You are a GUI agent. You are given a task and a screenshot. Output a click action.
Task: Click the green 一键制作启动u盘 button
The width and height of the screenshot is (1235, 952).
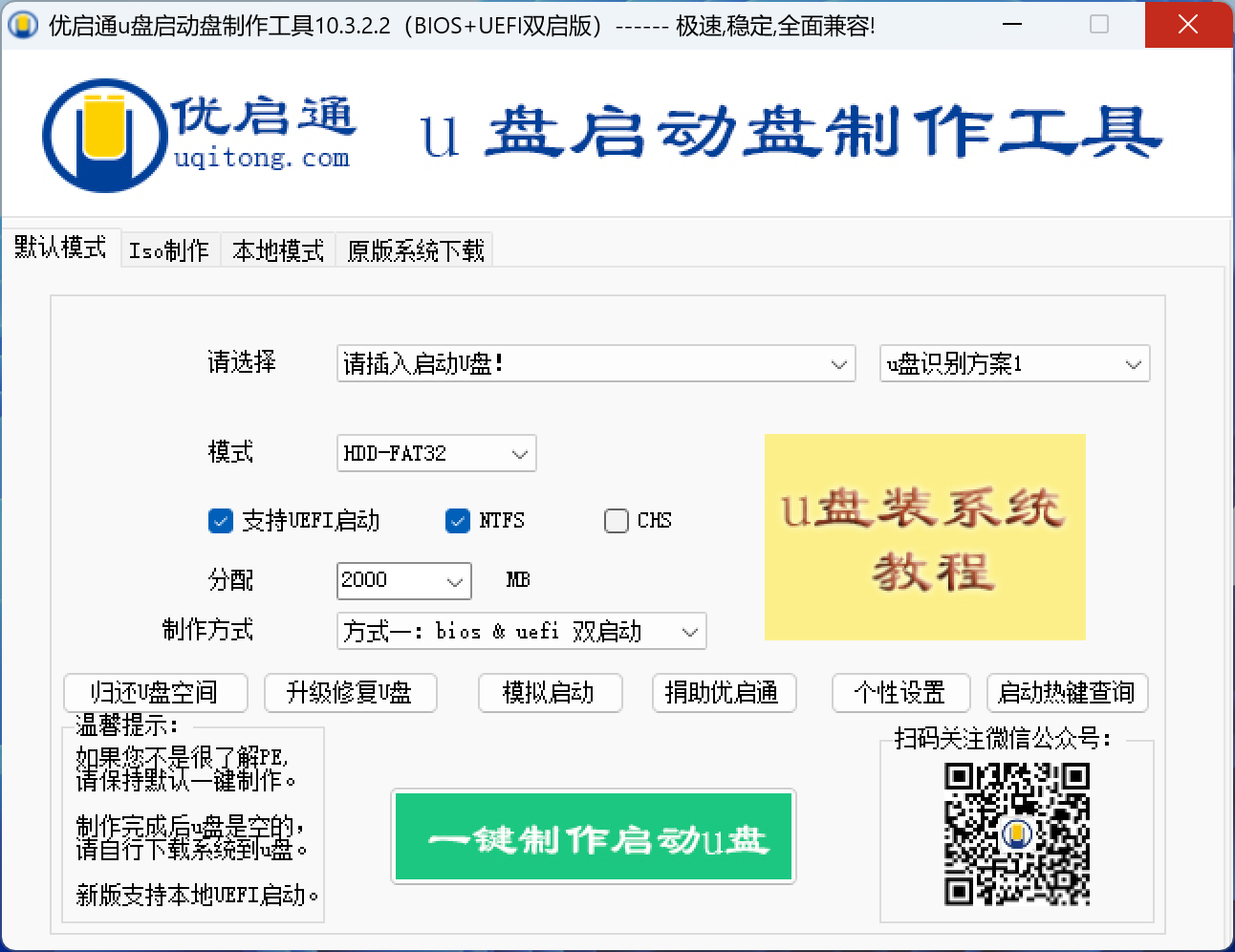coord(594,836)
